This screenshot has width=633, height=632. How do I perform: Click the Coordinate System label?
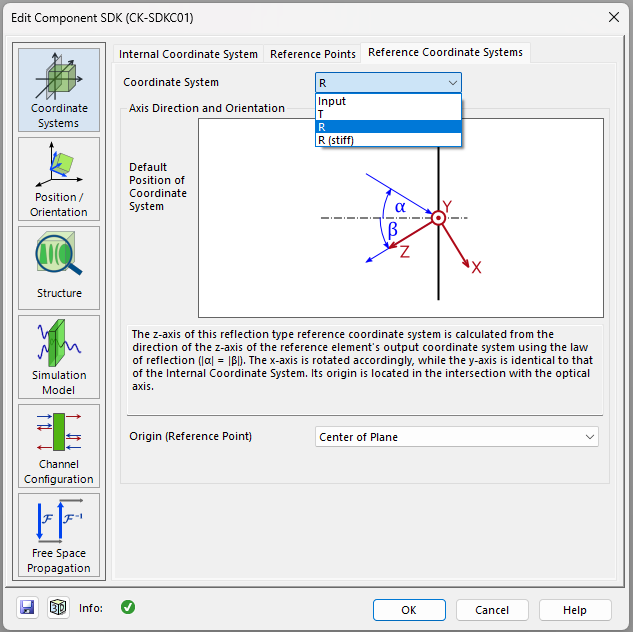(x=171, y=82)
